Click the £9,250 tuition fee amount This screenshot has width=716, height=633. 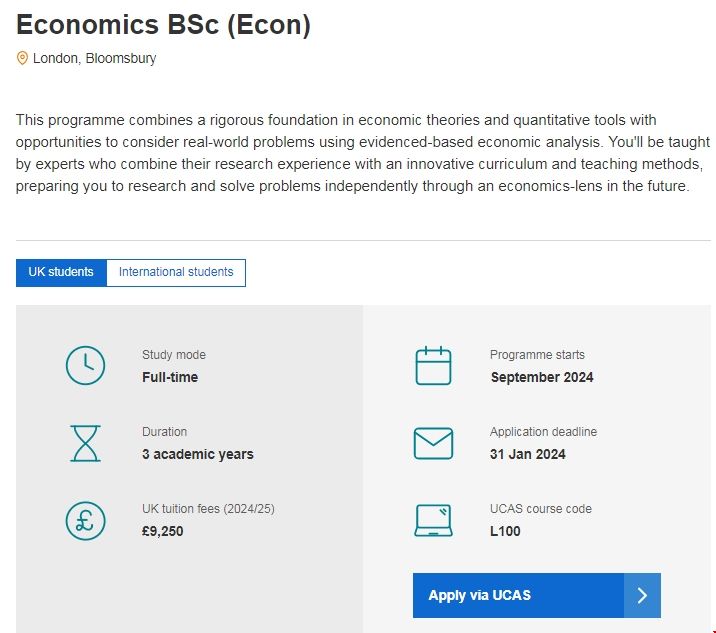(x=163, y=531)
